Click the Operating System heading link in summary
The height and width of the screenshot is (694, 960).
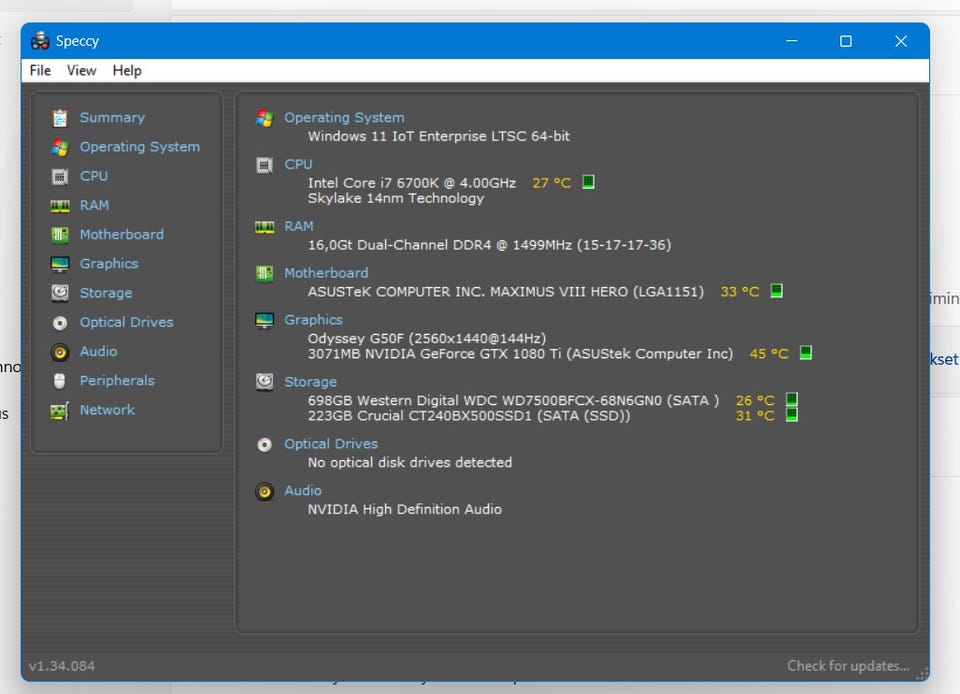click(344, 118)
